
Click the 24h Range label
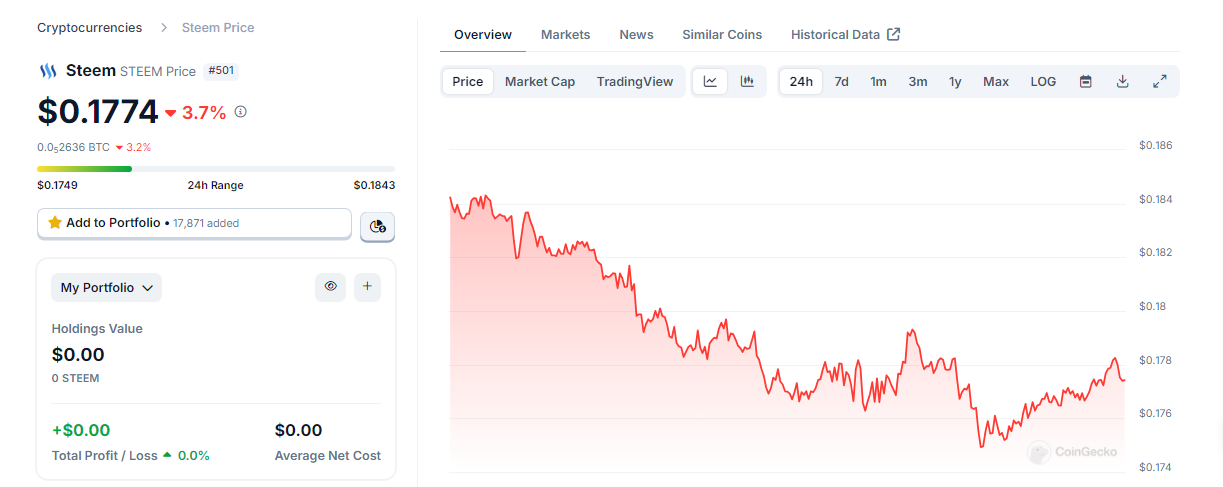click(215, 185)
